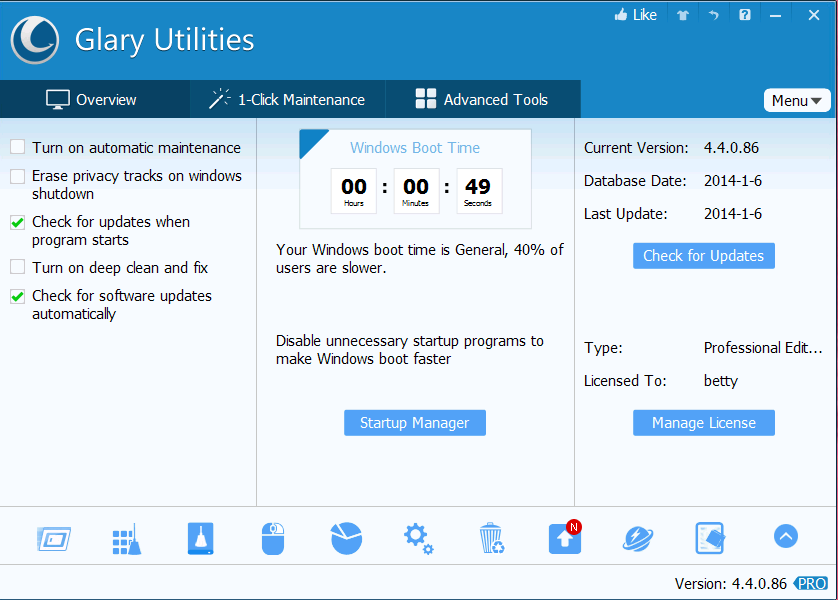
Task: Minimize the Glary Utilities window
Action: (775, 15)
